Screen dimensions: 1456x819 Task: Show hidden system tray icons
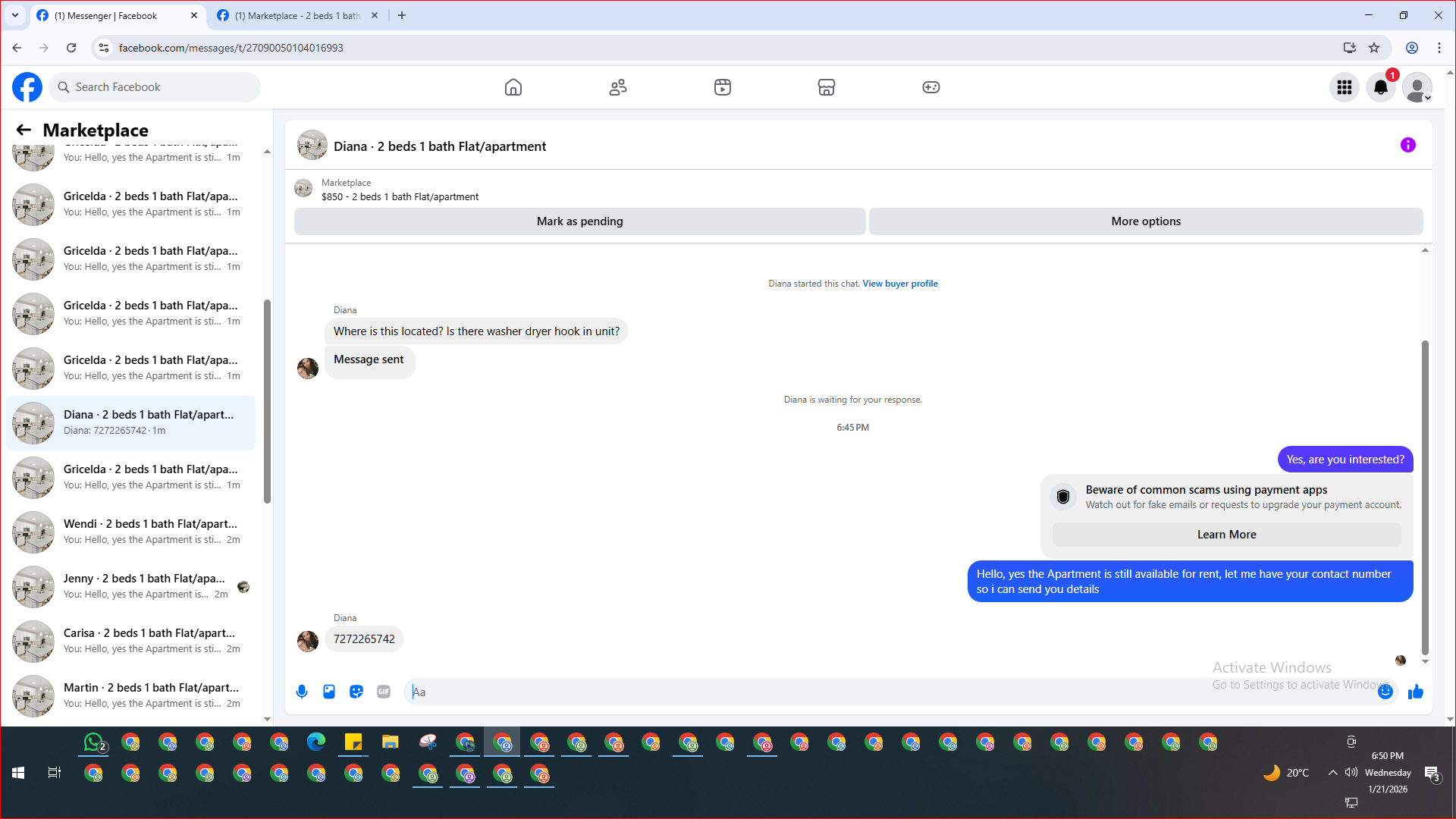click(1332, 773)
